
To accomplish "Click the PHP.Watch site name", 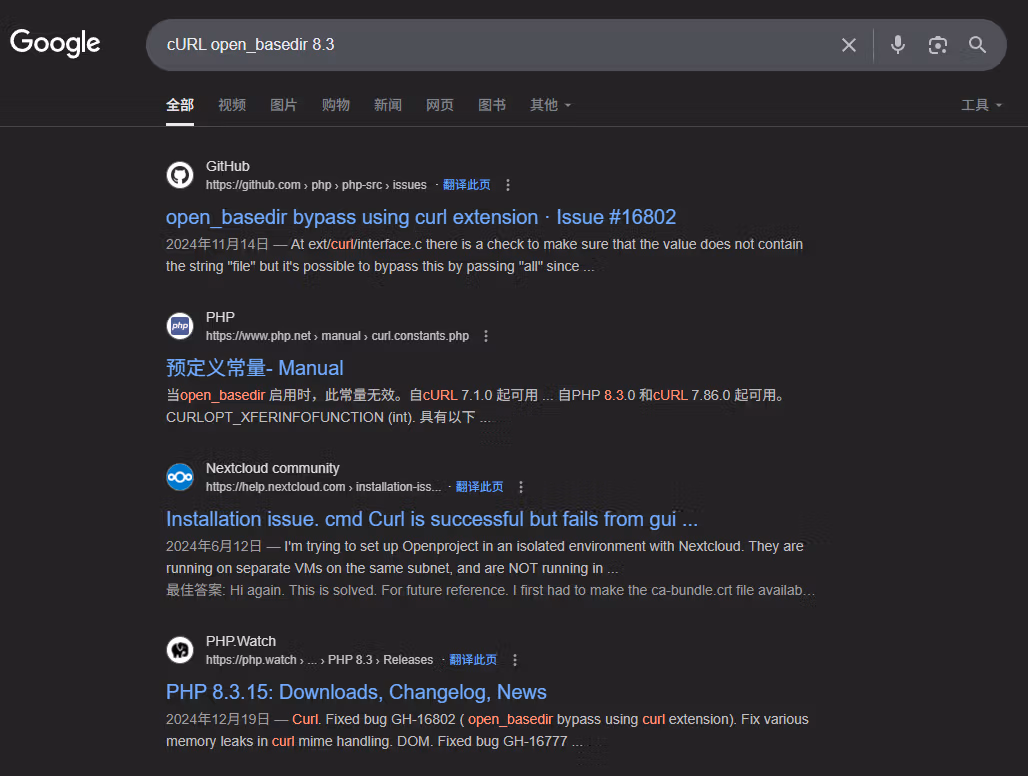I will [x=241, y=642].
